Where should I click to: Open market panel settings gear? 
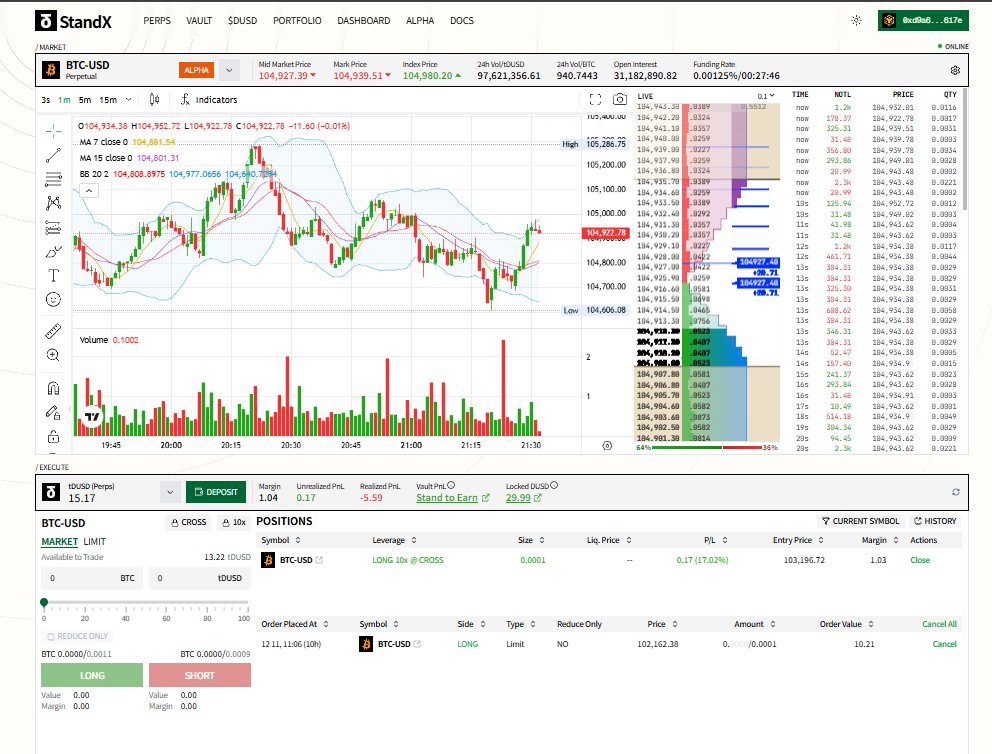click(x=955, y=70)
